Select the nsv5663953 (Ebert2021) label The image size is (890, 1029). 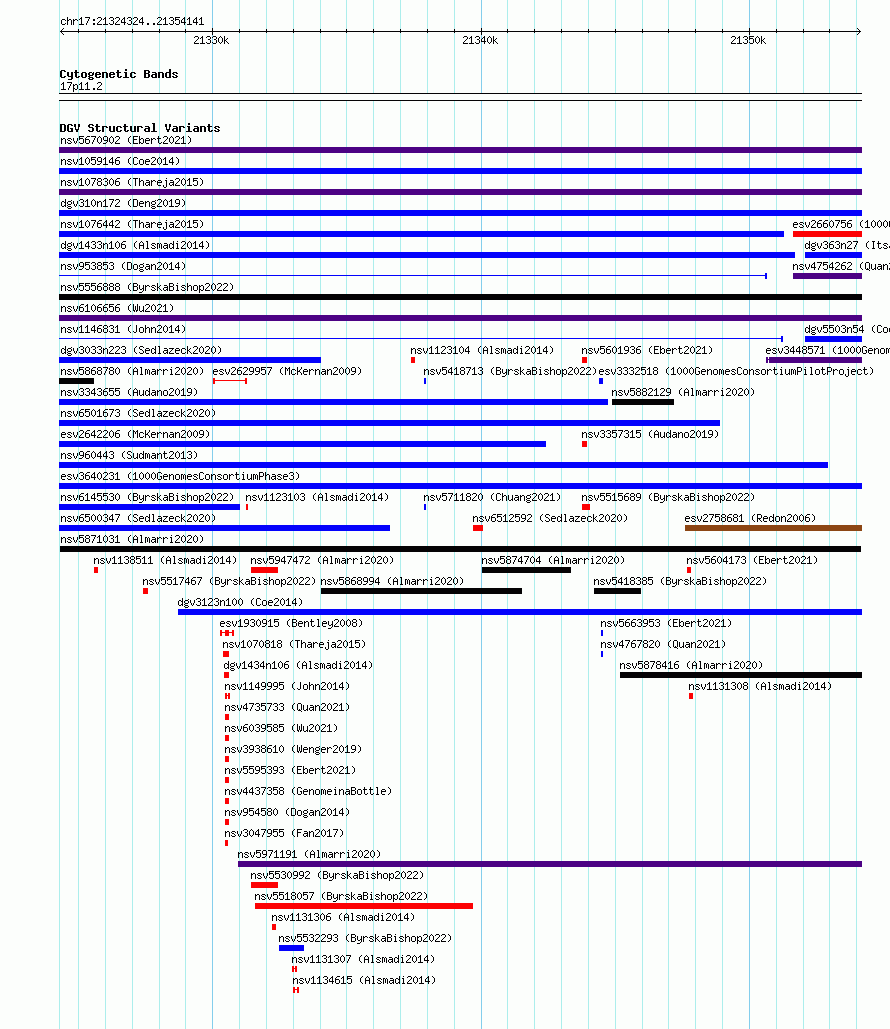click(x=666, y=623)
